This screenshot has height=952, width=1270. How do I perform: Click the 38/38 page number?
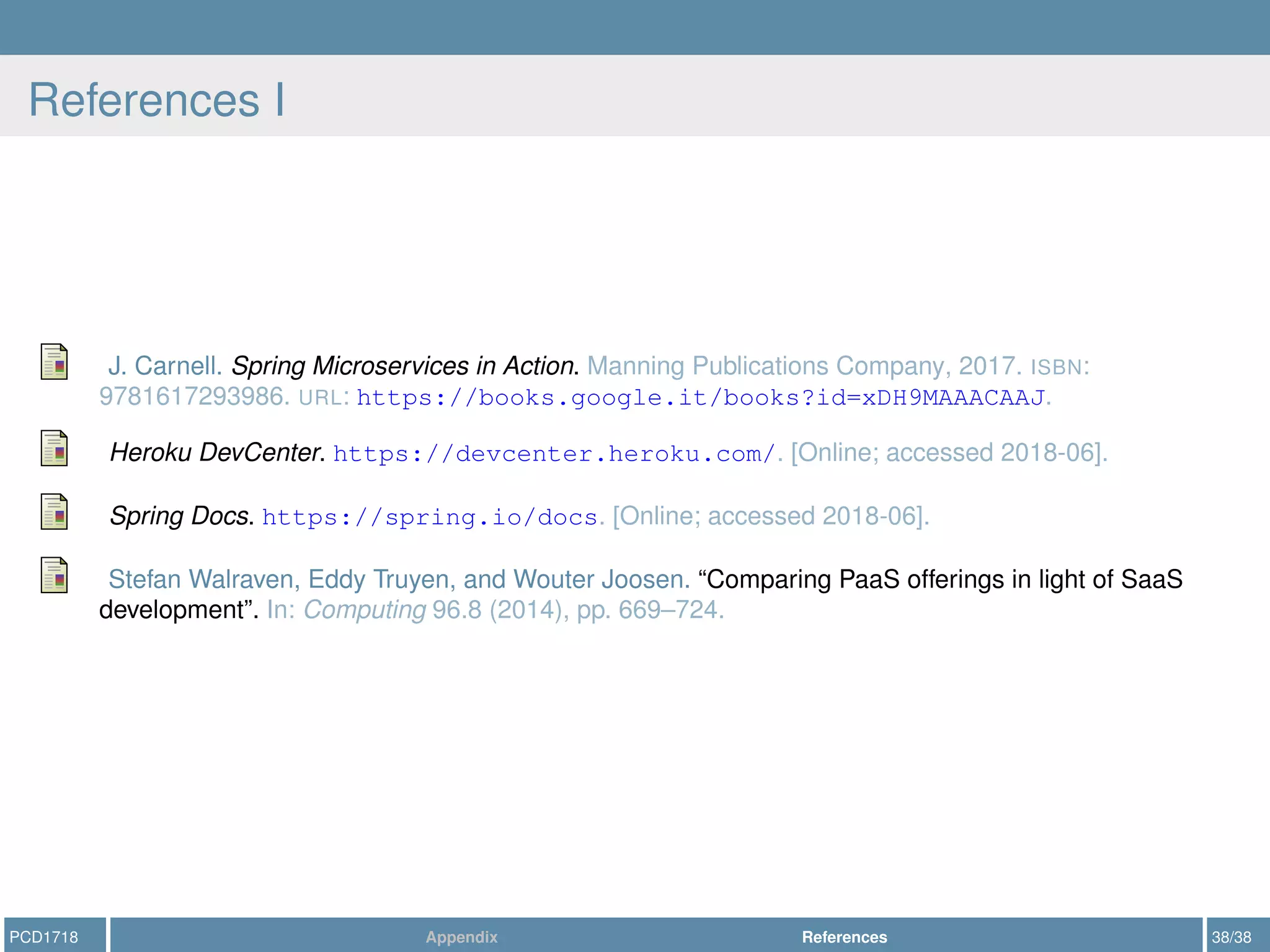click(x=1232, y=937)
